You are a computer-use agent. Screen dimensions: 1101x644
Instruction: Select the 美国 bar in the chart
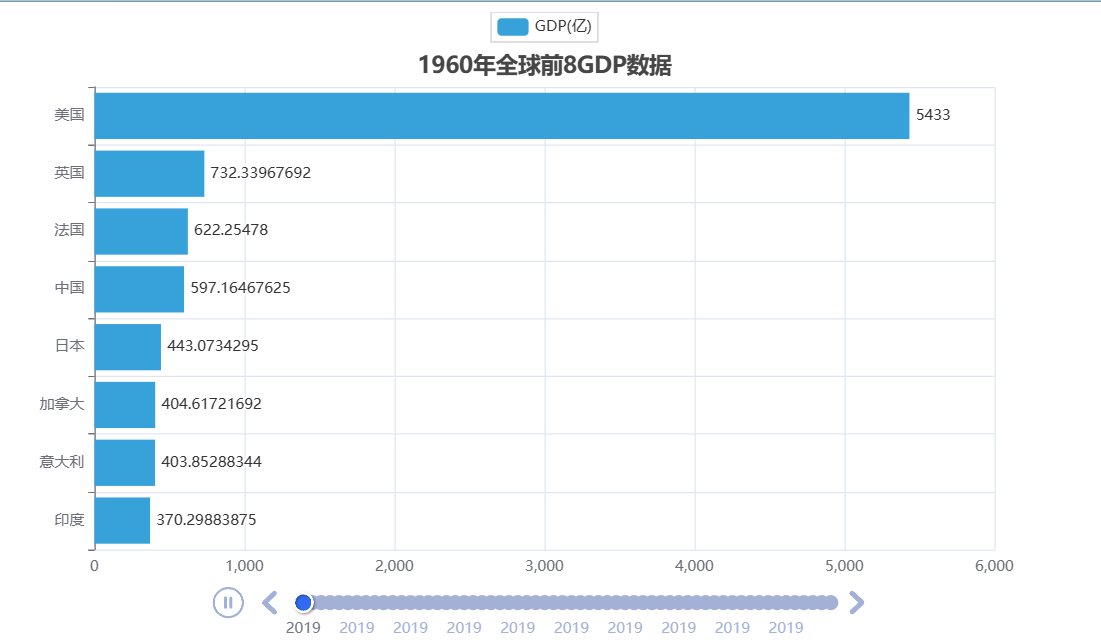tap(501, 115)
